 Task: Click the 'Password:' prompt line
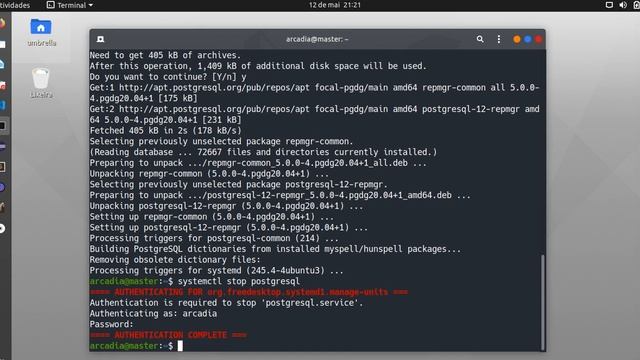click(111, 324)
